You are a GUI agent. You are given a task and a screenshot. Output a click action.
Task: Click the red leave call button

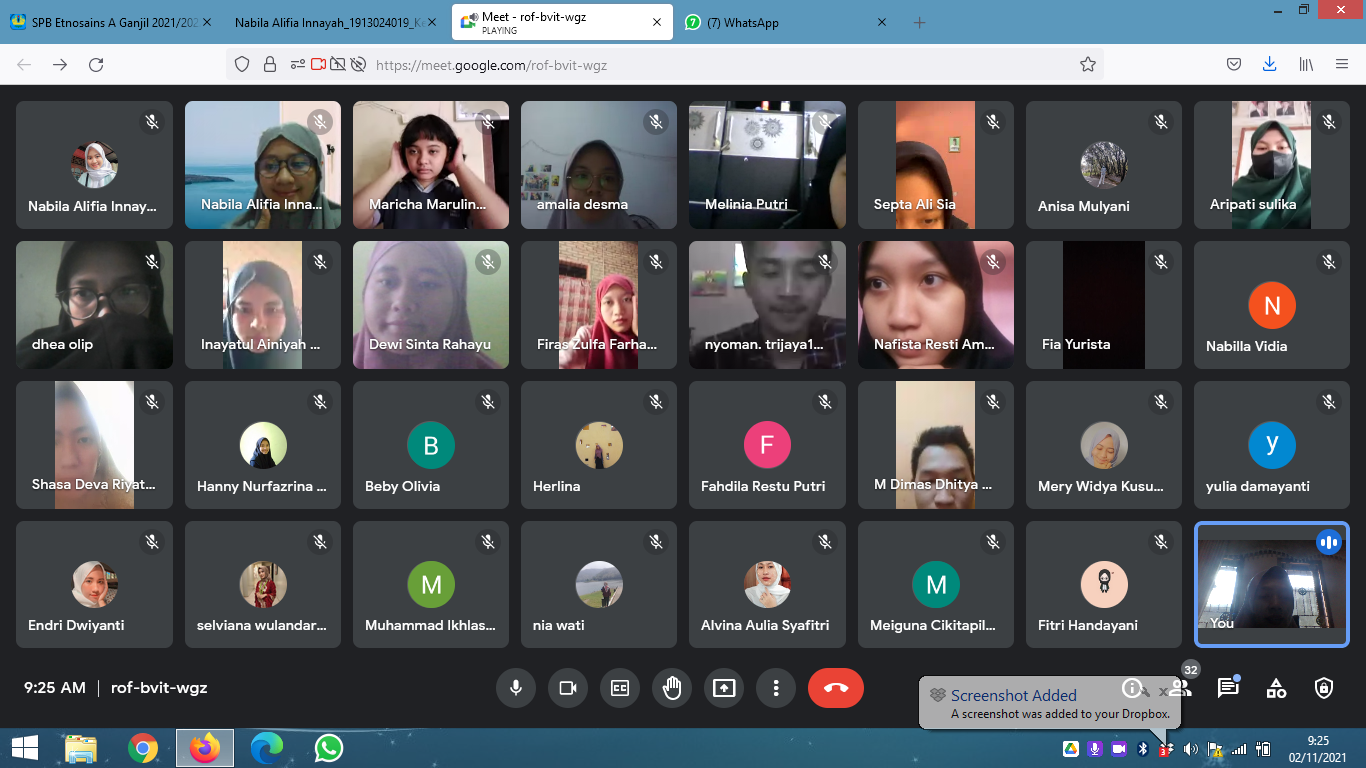[x=835, y=688]
